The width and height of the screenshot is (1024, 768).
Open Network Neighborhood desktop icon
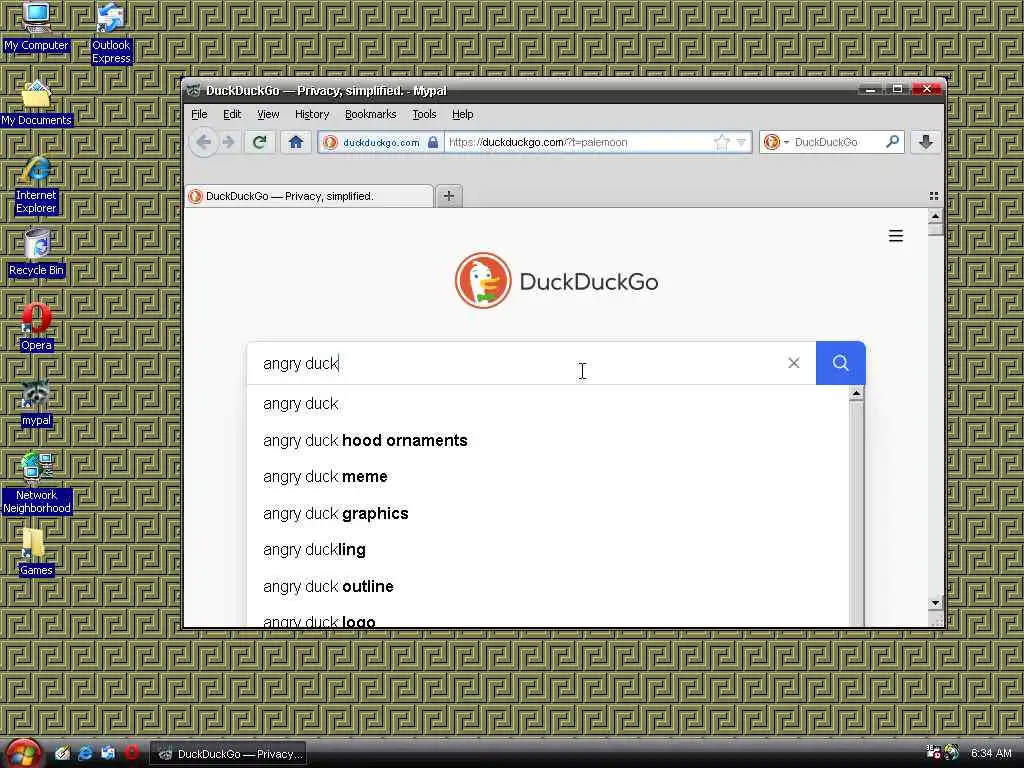point(36,484)
